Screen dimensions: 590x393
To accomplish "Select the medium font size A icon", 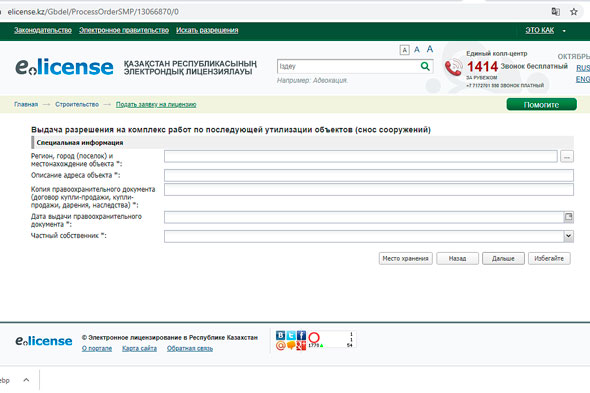I will click(x=417, y=50).
